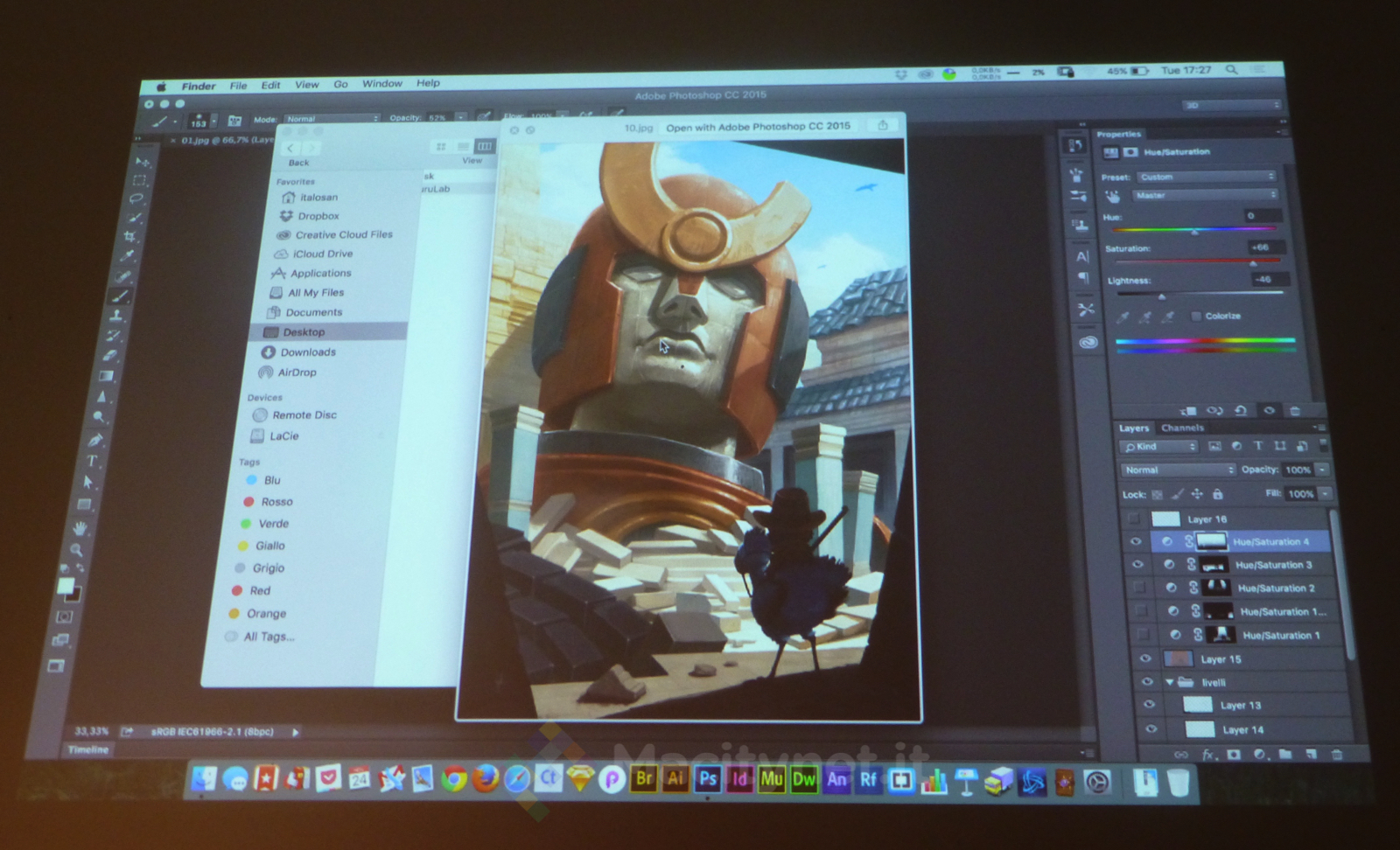Open the Help menu
Image resolution: width=1400 pixels, height=850 pixels.
[x=428, y=83]
